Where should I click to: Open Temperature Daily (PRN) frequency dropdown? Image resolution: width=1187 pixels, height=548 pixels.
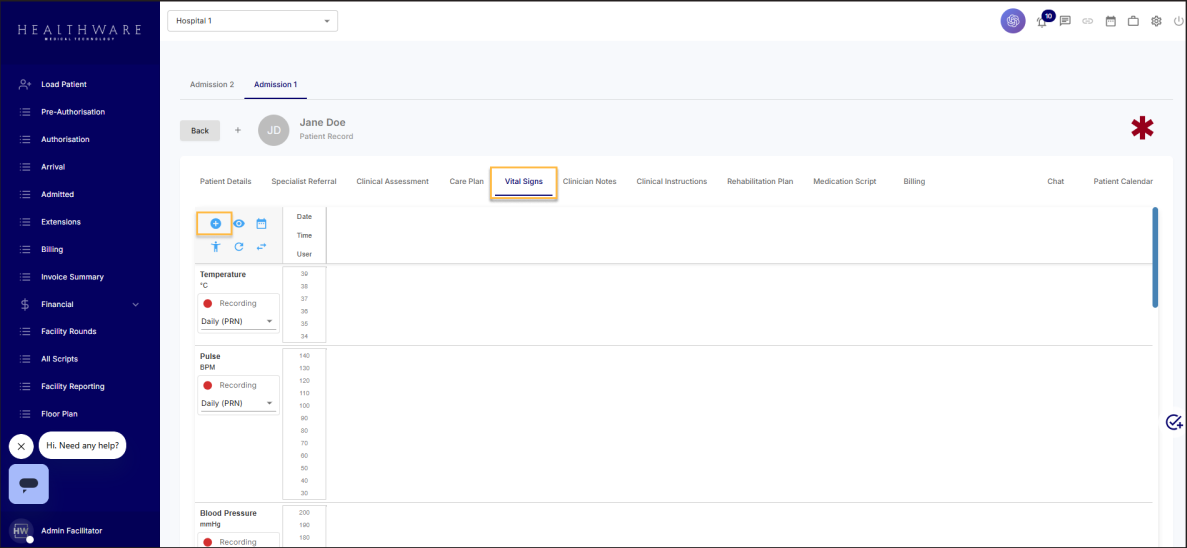pyautogui.click(x=238, y=322)
